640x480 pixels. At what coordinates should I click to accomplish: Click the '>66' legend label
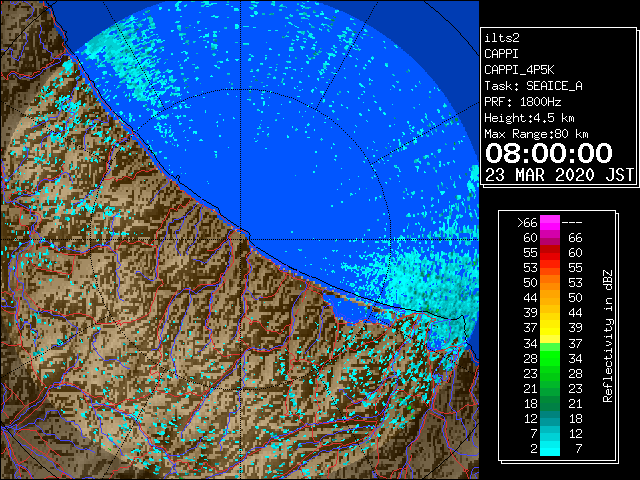point(527,223)
